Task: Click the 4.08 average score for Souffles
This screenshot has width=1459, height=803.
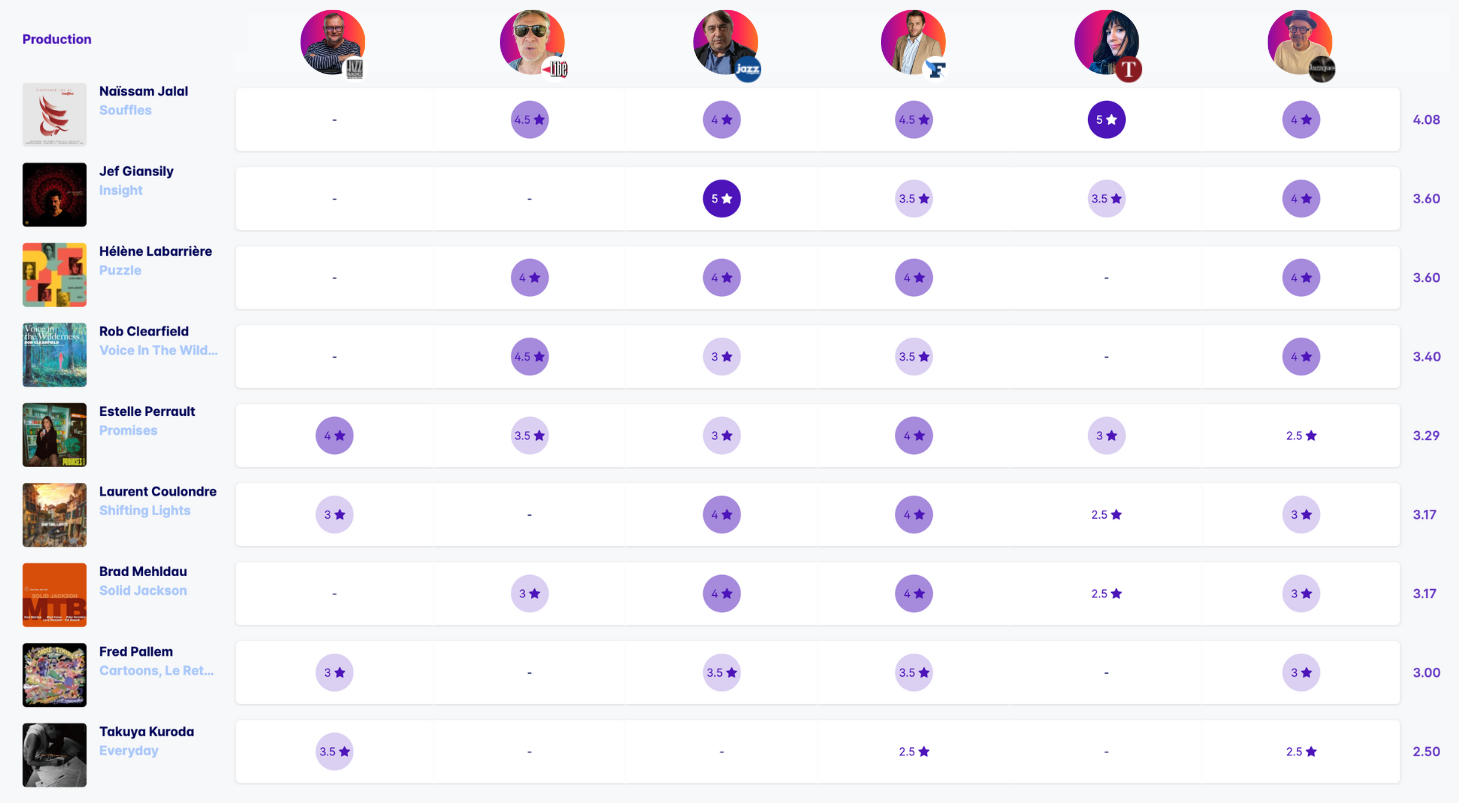Action: point(1425,119)
